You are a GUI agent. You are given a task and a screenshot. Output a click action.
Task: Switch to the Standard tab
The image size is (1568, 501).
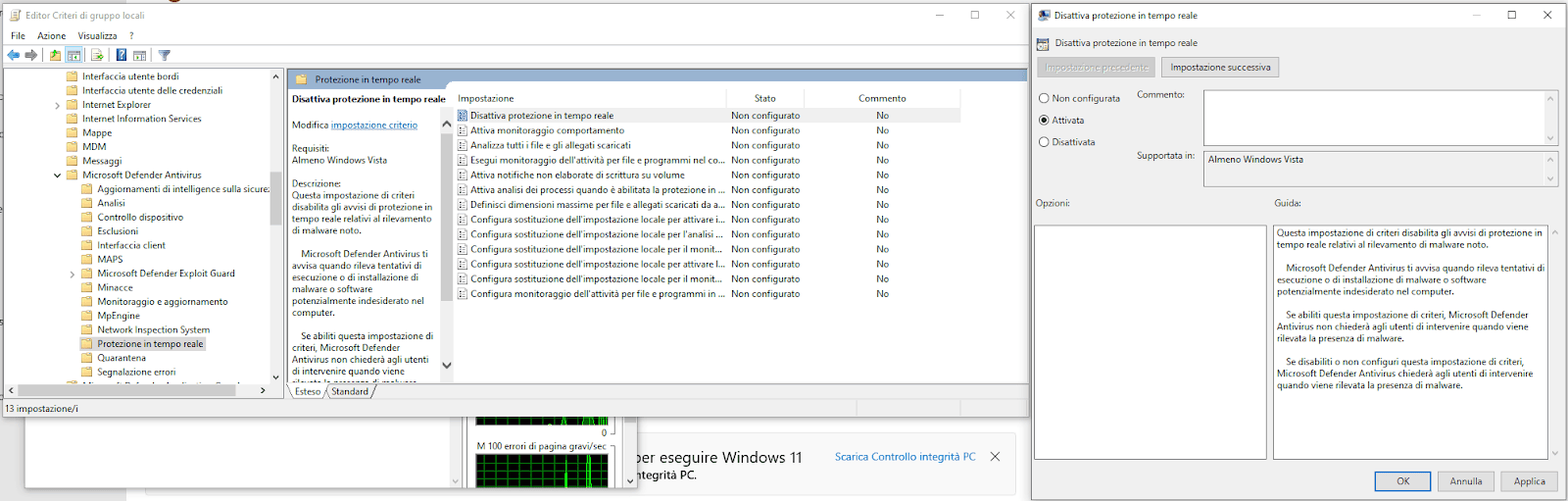pyautogui.click(x=350, y=391)
